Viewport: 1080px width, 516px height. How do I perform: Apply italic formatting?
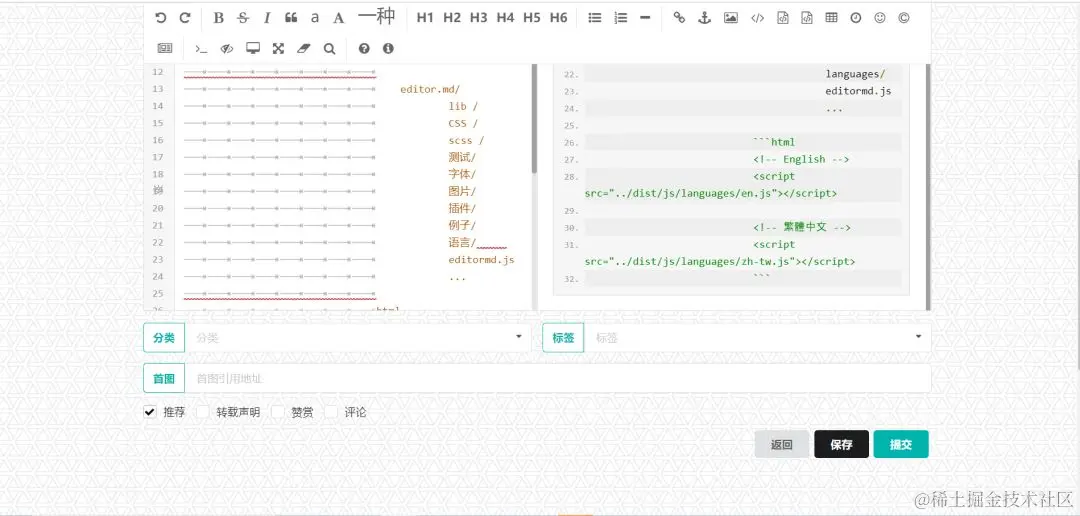coord(267,18)
